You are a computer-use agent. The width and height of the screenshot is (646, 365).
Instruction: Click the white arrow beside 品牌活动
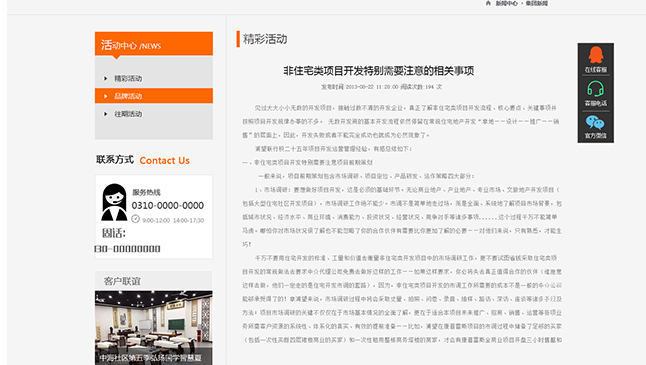pyautogui.click(x=105, y=96)
